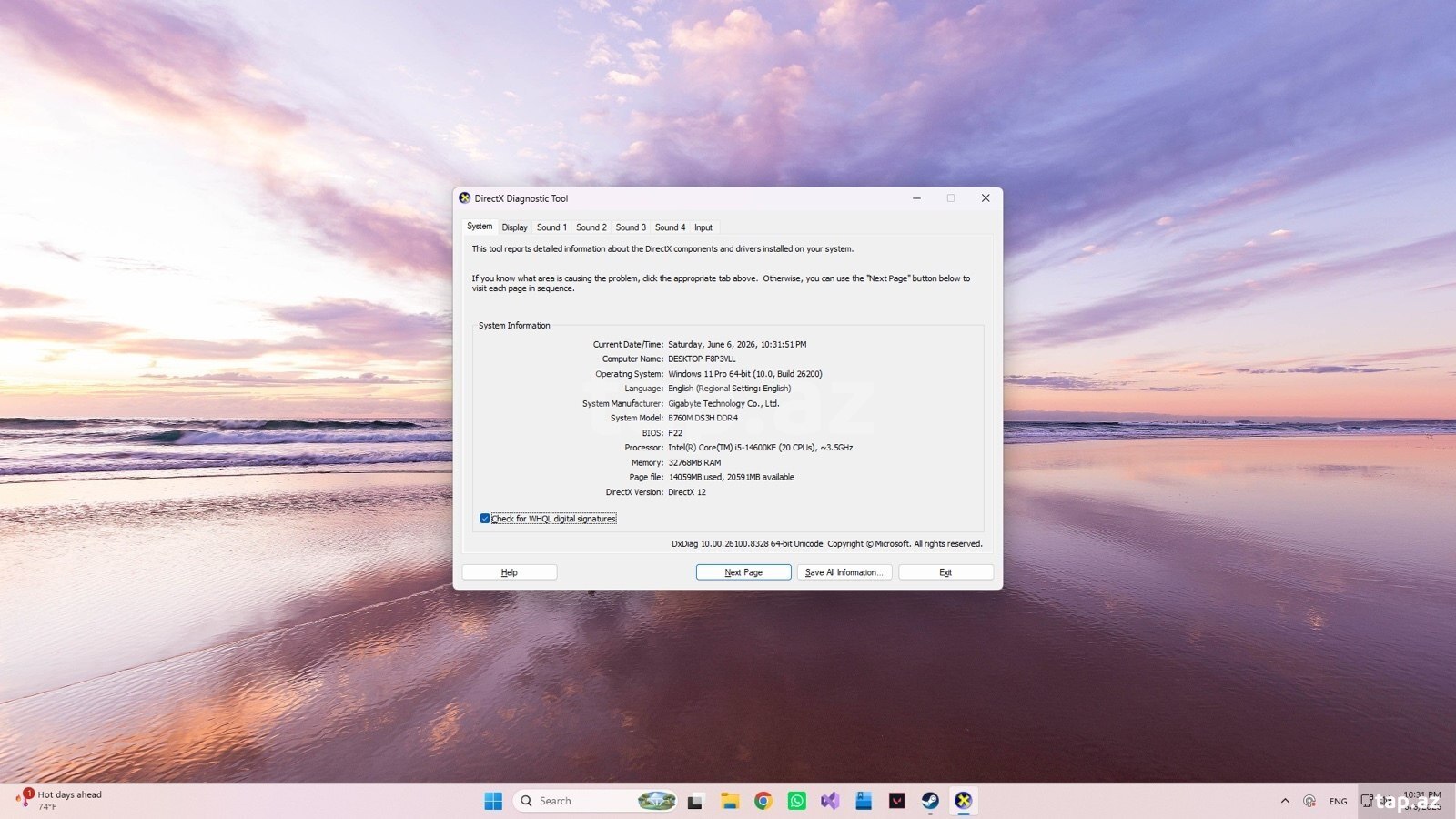
Task: Open the Sound 1 tab
Action: point(551,227)
